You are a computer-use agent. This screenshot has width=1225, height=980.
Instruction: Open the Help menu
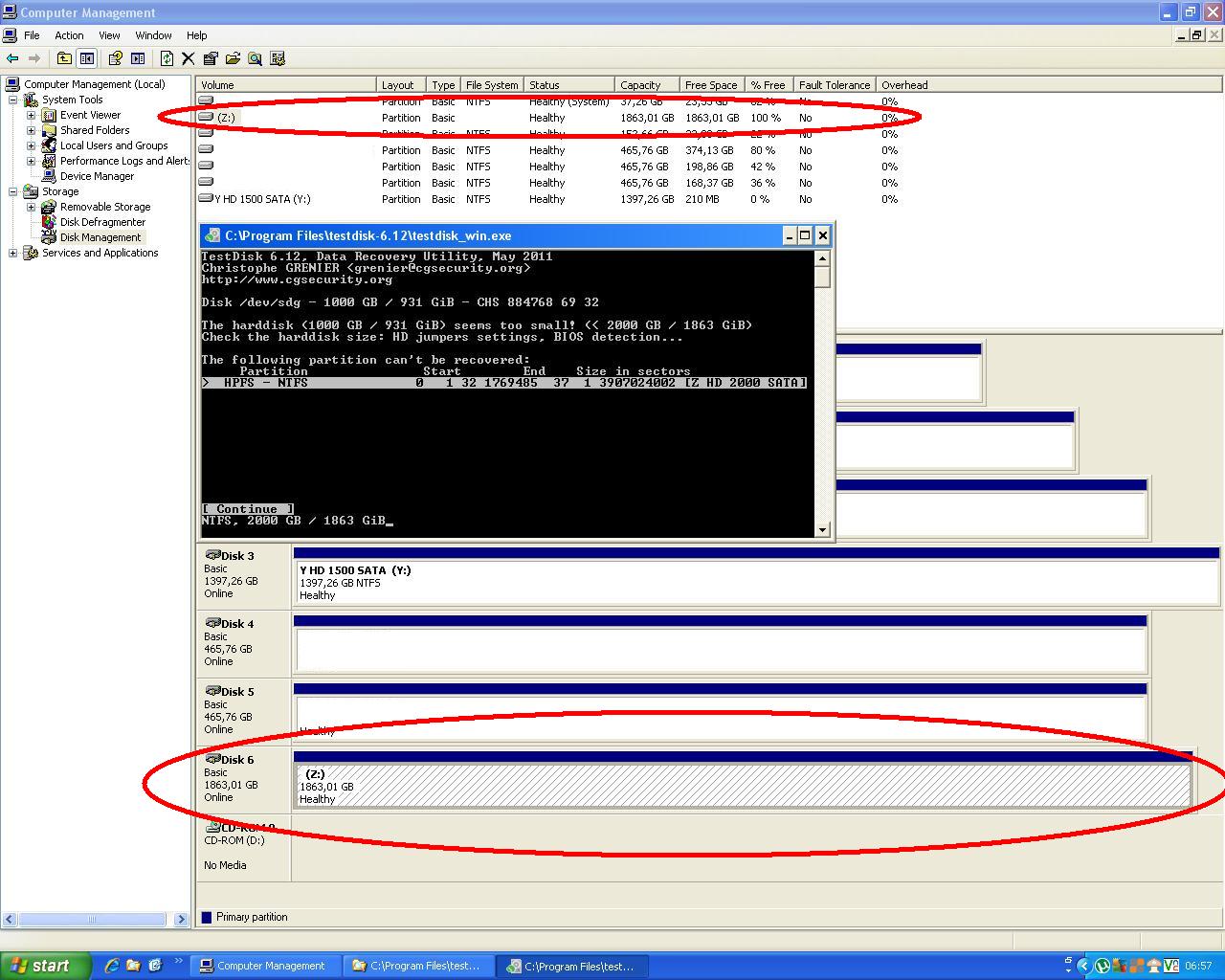pos(196,35)
